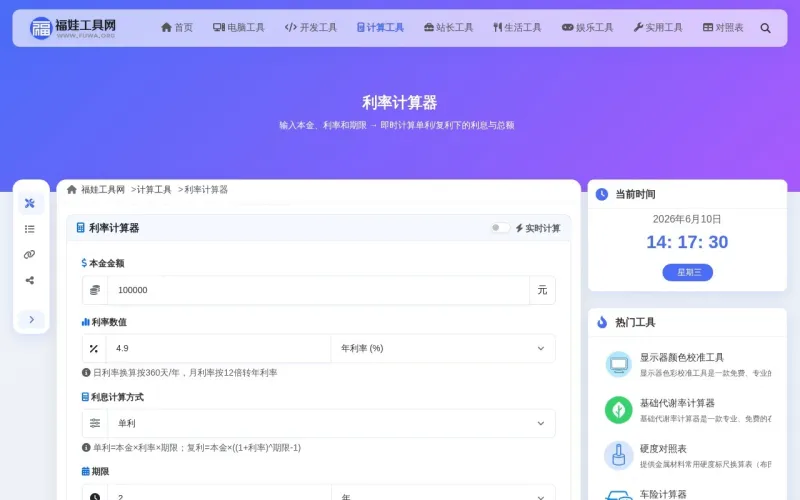The width and height of the screenshot is (800, 500).
Task: Open 基础代谢率计算器 link
Action: [x=677, y=403]
